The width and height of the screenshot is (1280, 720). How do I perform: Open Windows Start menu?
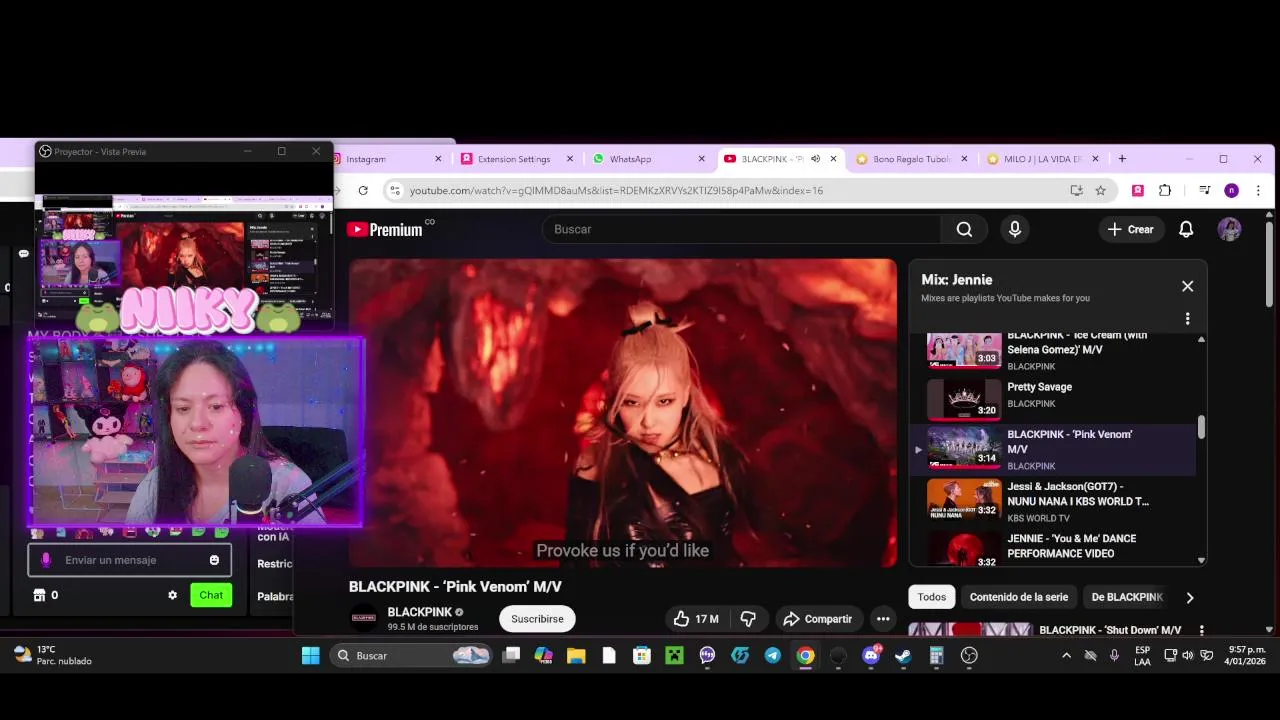click(x=310, y=655)
